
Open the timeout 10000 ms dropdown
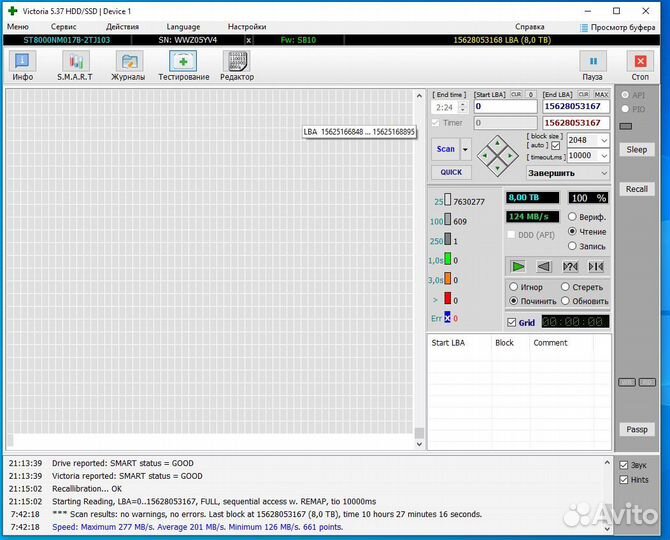[604, 156]
